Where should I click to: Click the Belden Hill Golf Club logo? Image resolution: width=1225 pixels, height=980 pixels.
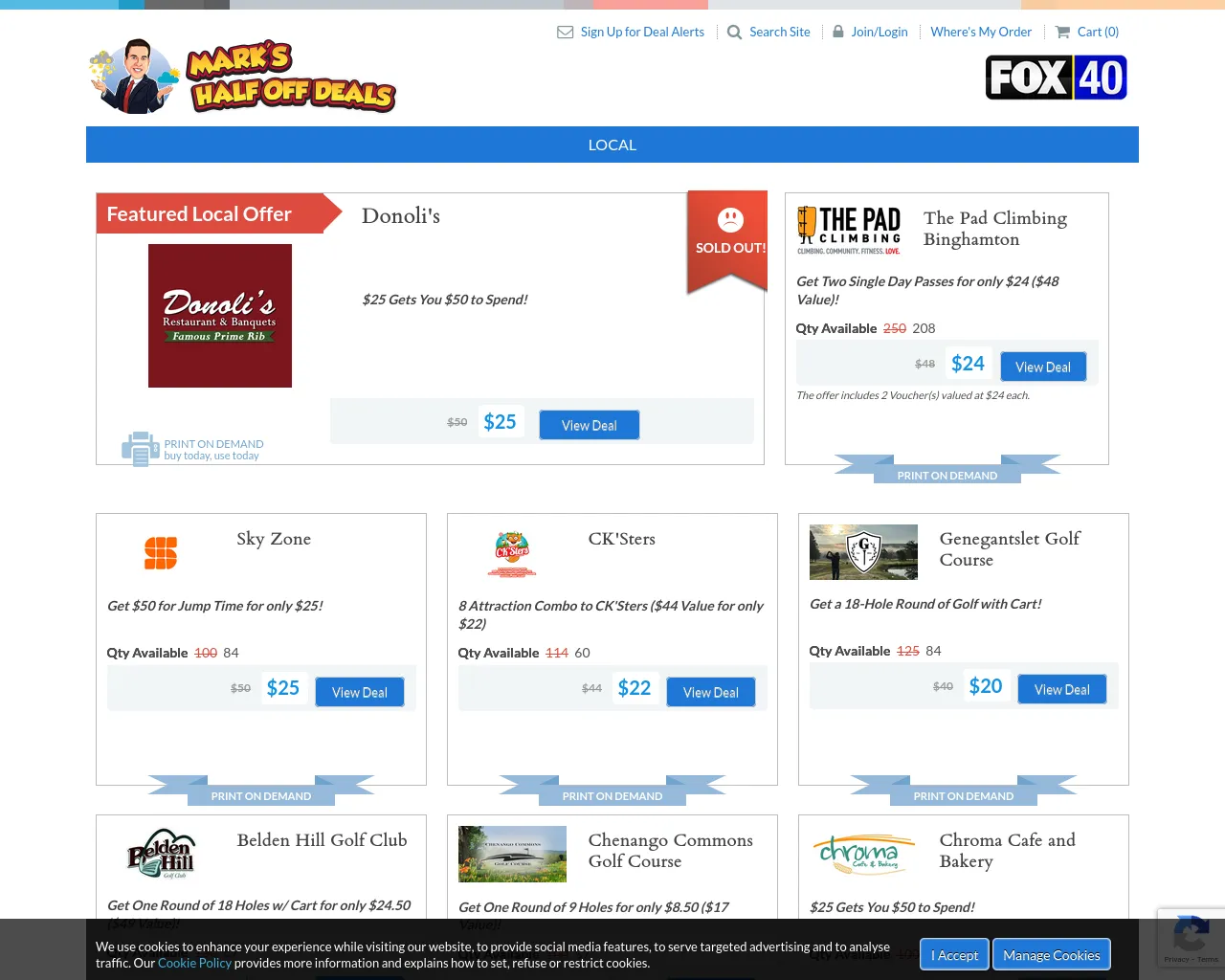pos(161,854)
